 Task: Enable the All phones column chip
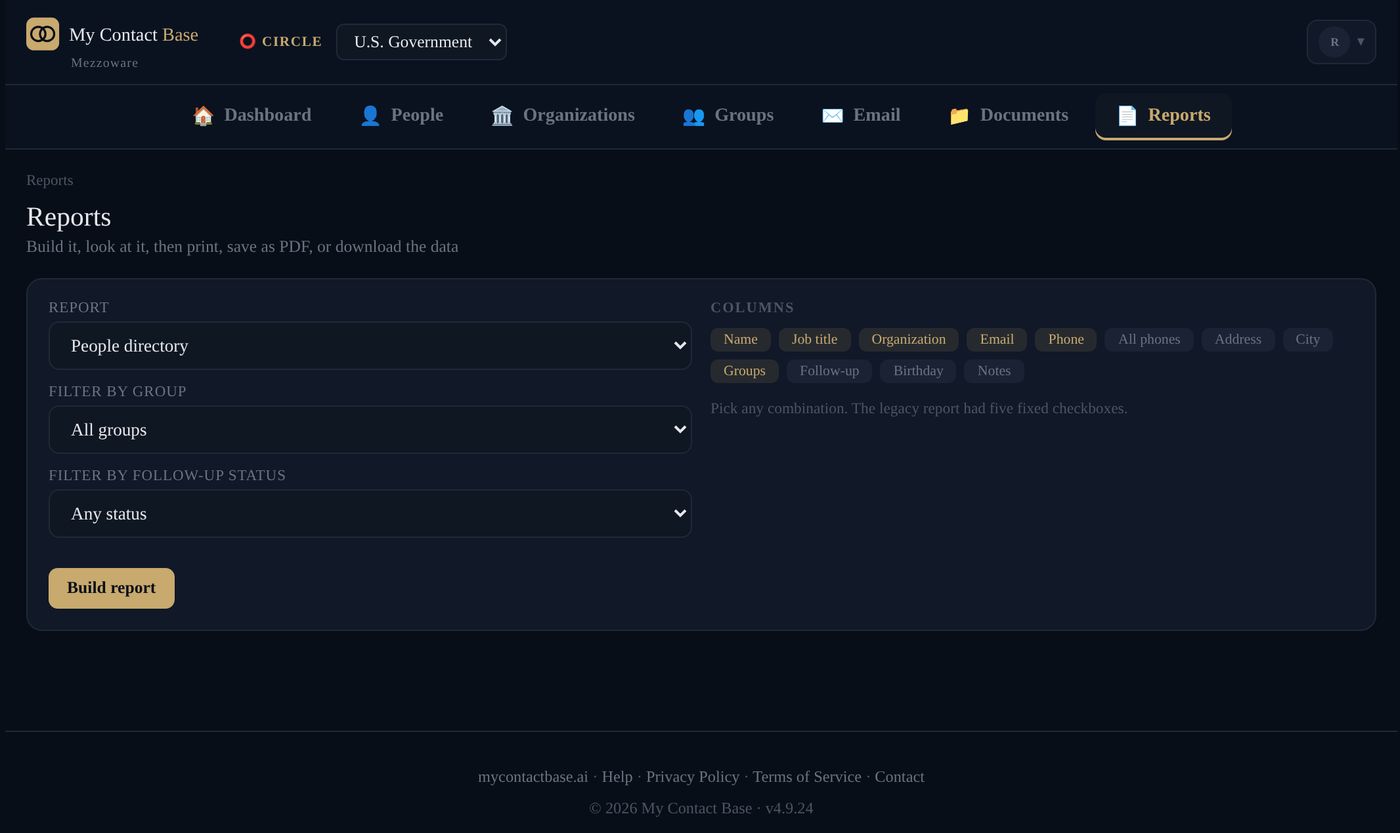(x=1149, y=340)
